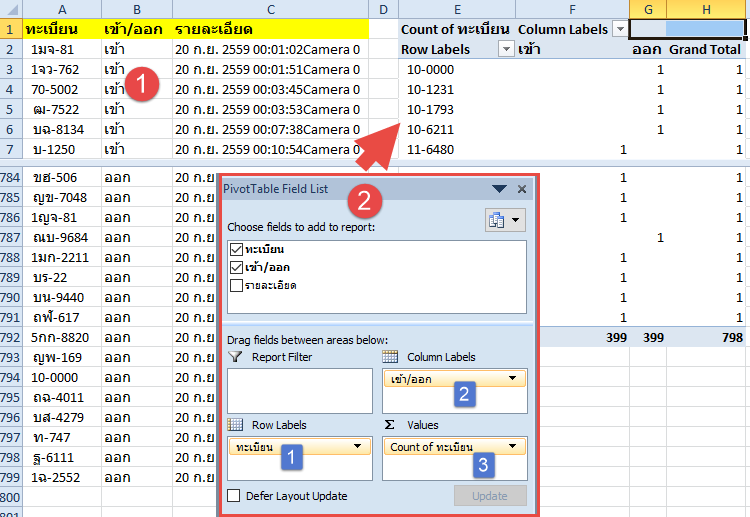Open the Column Labels filter dropdown in cell F1

pos(620,29)
